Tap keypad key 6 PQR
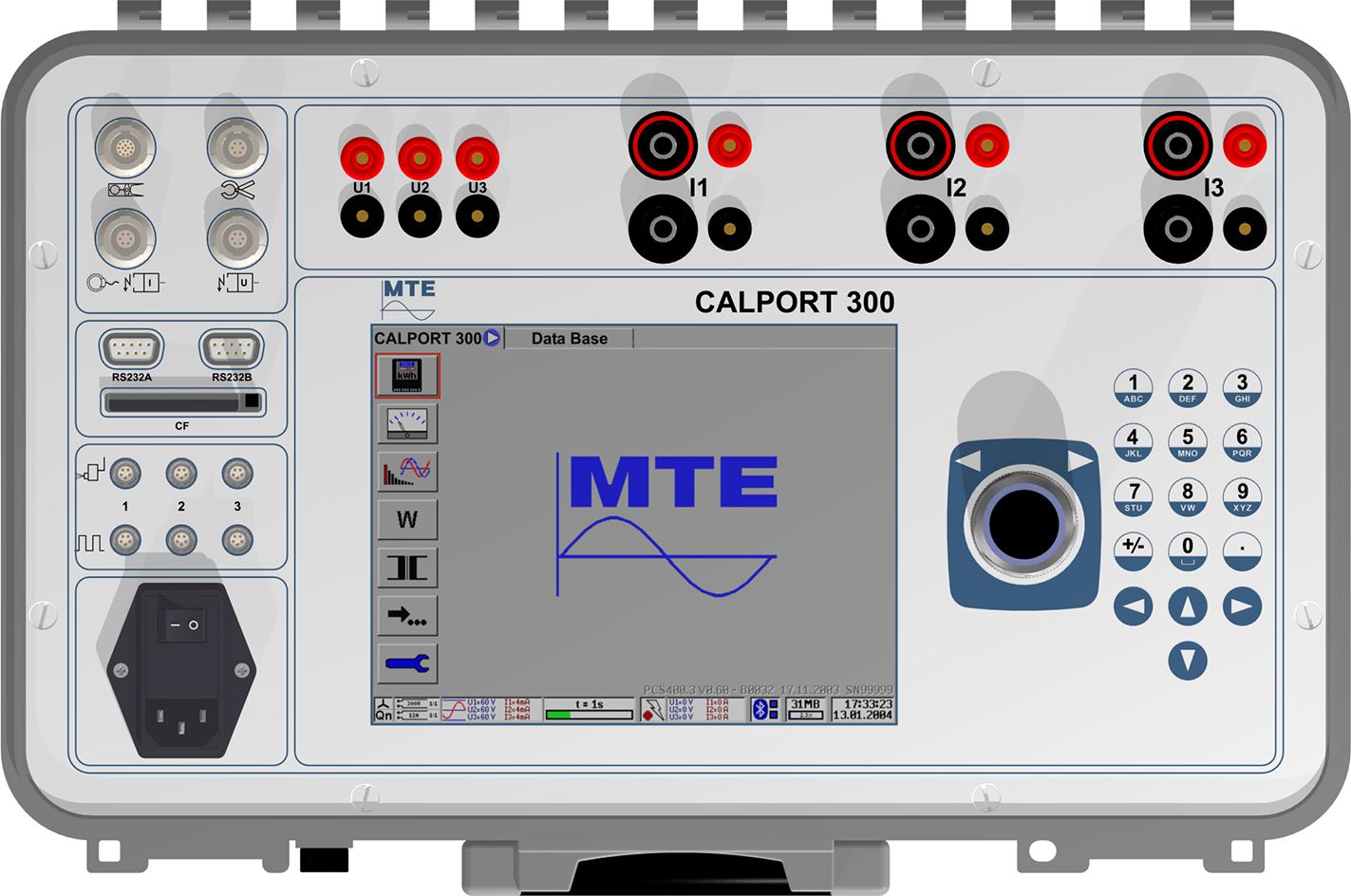This screenshot has width=1351, height=896. point(1242,442)
